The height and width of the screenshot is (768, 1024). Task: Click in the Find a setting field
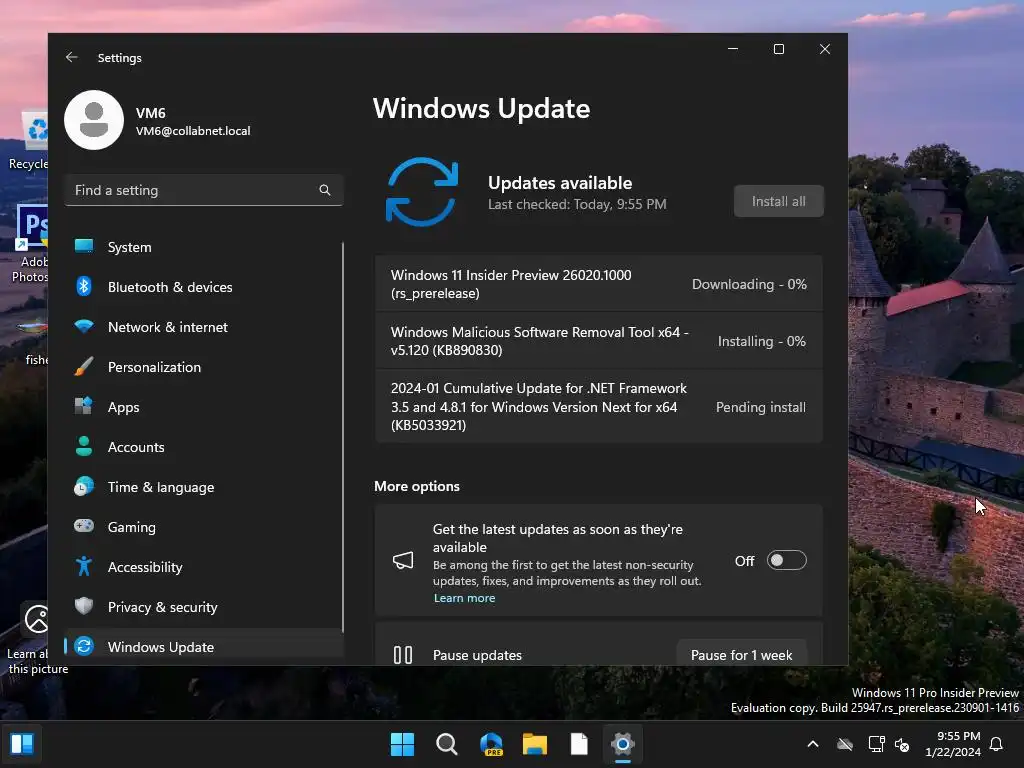(204, 190)
